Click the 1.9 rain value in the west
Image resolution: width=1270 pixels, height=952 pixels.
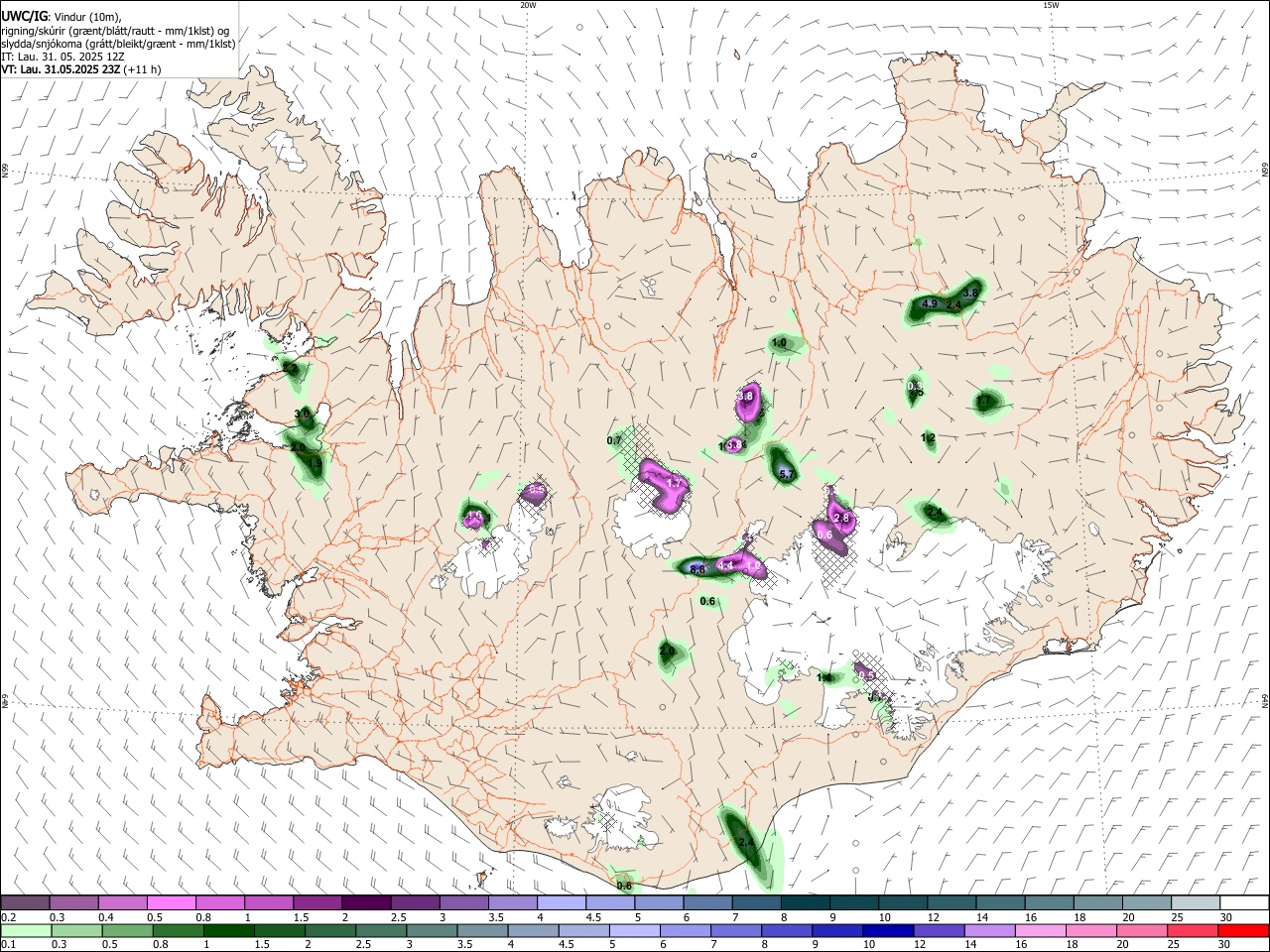(316, 463)
